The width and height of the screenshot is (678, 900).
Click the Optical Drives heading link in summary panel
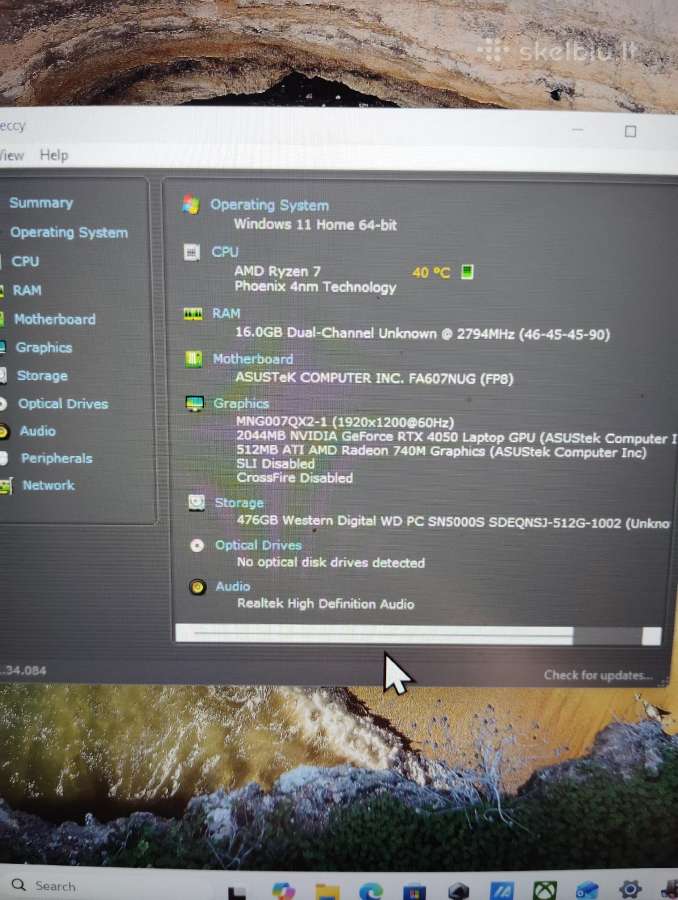(x=258, y=545)
